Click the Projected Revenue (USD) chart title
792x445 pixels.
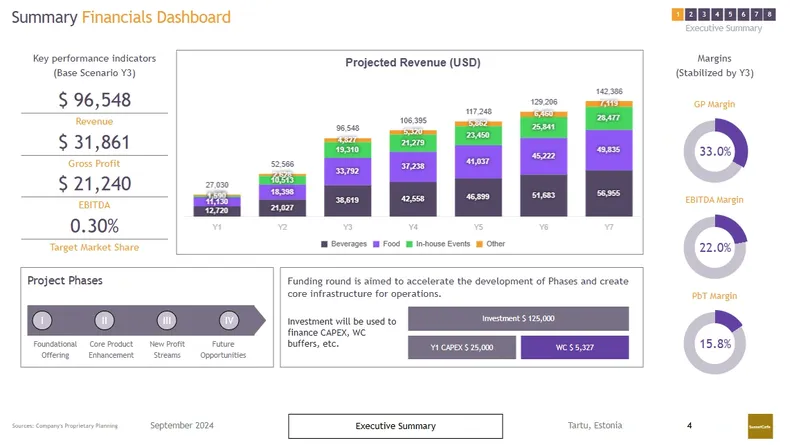pos(413,63)
